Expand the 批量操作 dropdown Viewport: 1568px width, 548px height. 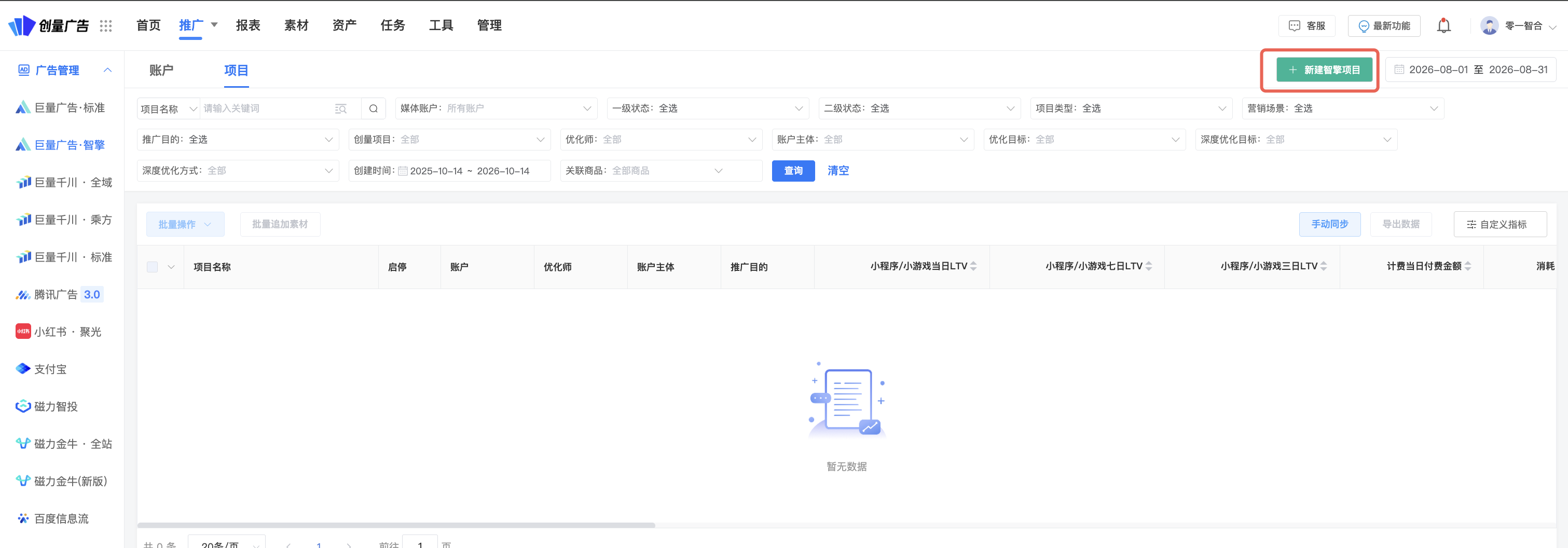pyautogui.click(x=185, y=224)
